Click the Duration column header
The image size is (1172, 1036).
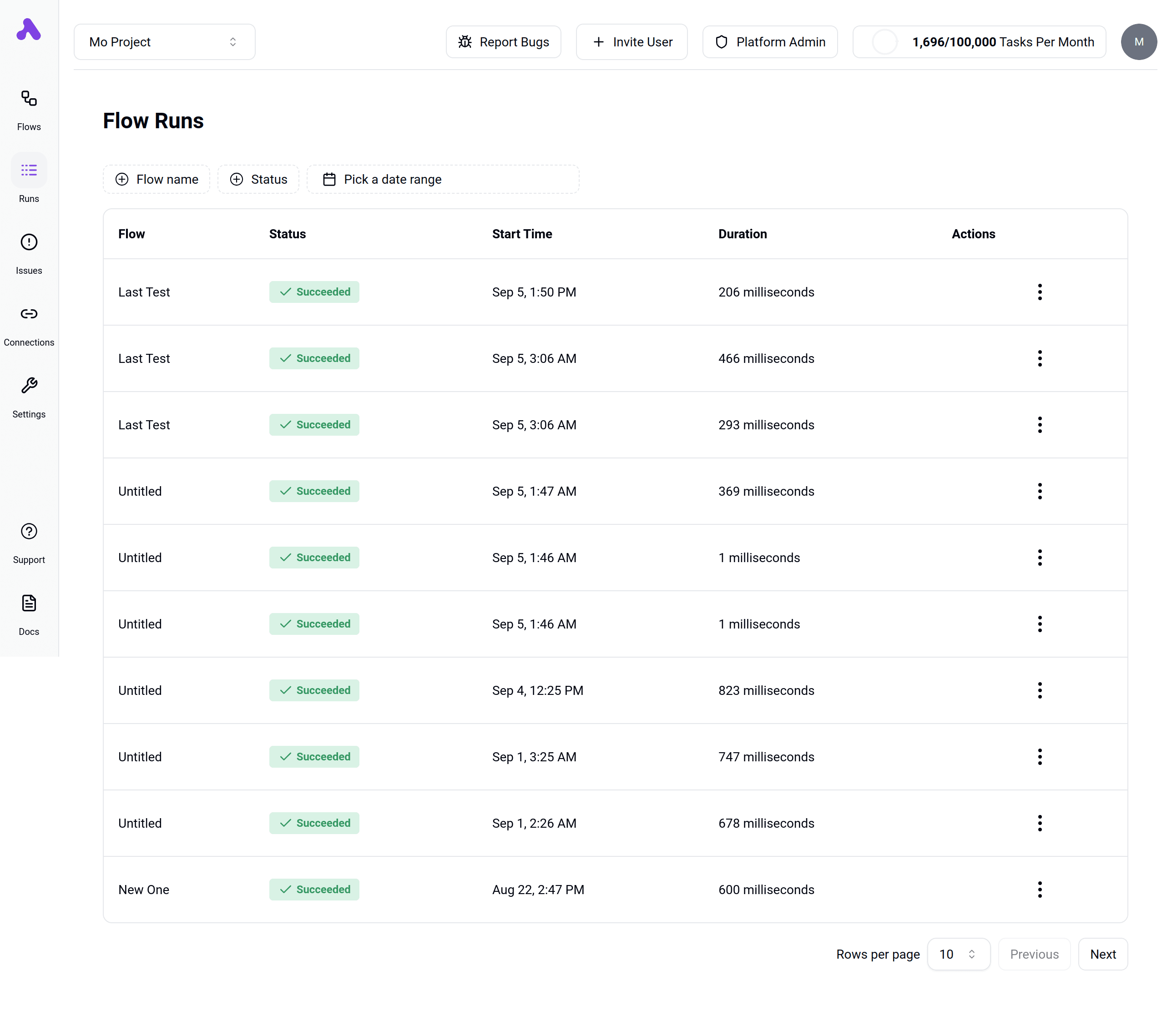point(743,234)
